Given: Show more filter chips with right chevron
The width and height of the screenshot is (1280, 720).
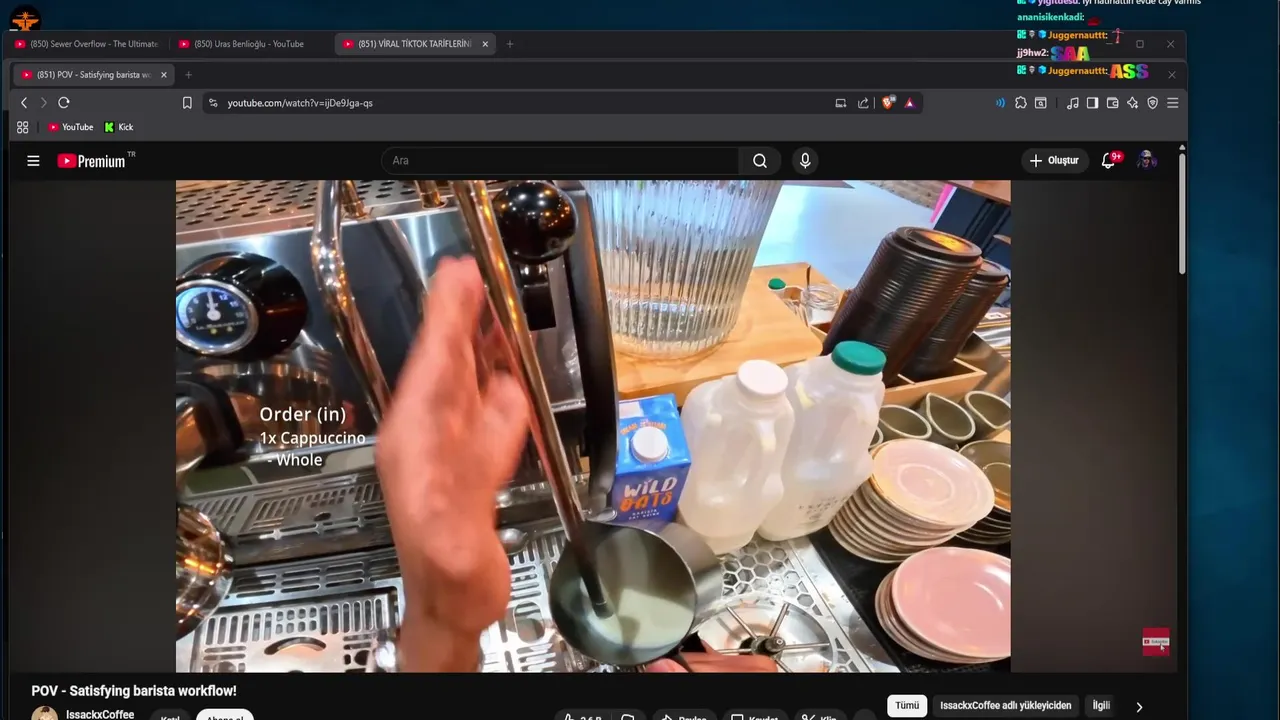Looking at the screenshot, I should coord(1139,707).
